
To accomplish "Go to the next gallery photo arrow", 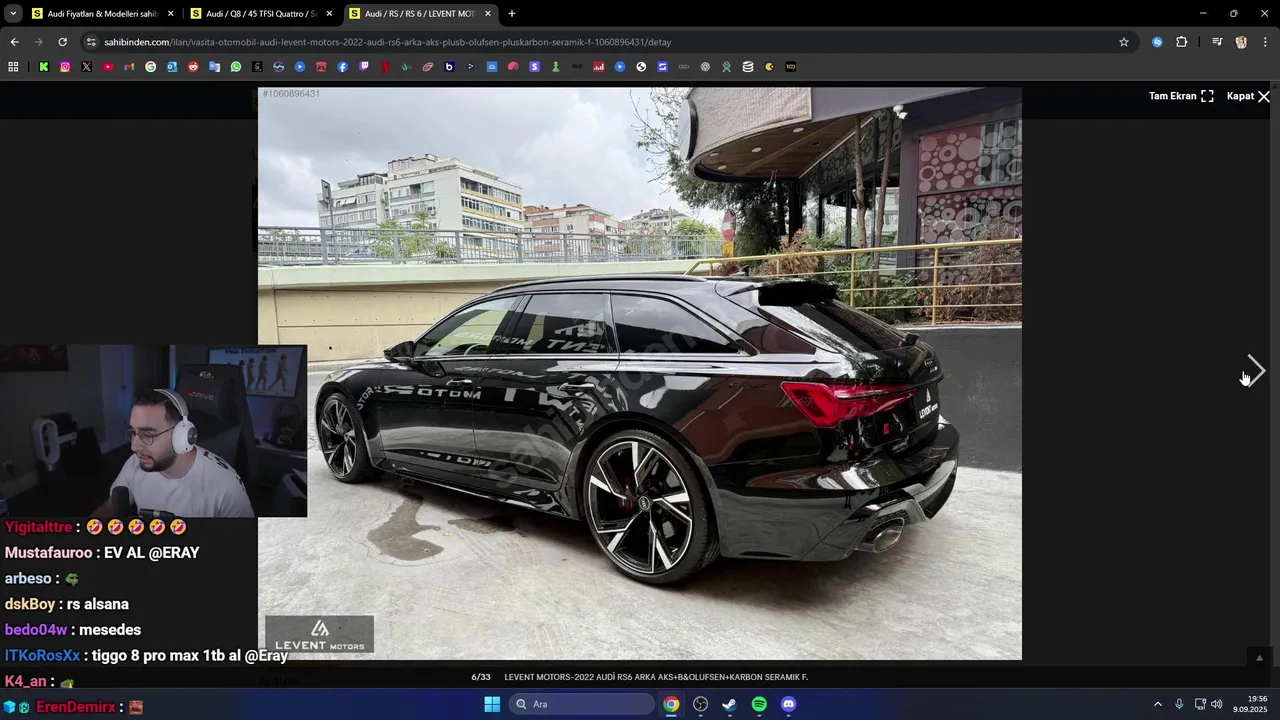I will (1256, 371).
